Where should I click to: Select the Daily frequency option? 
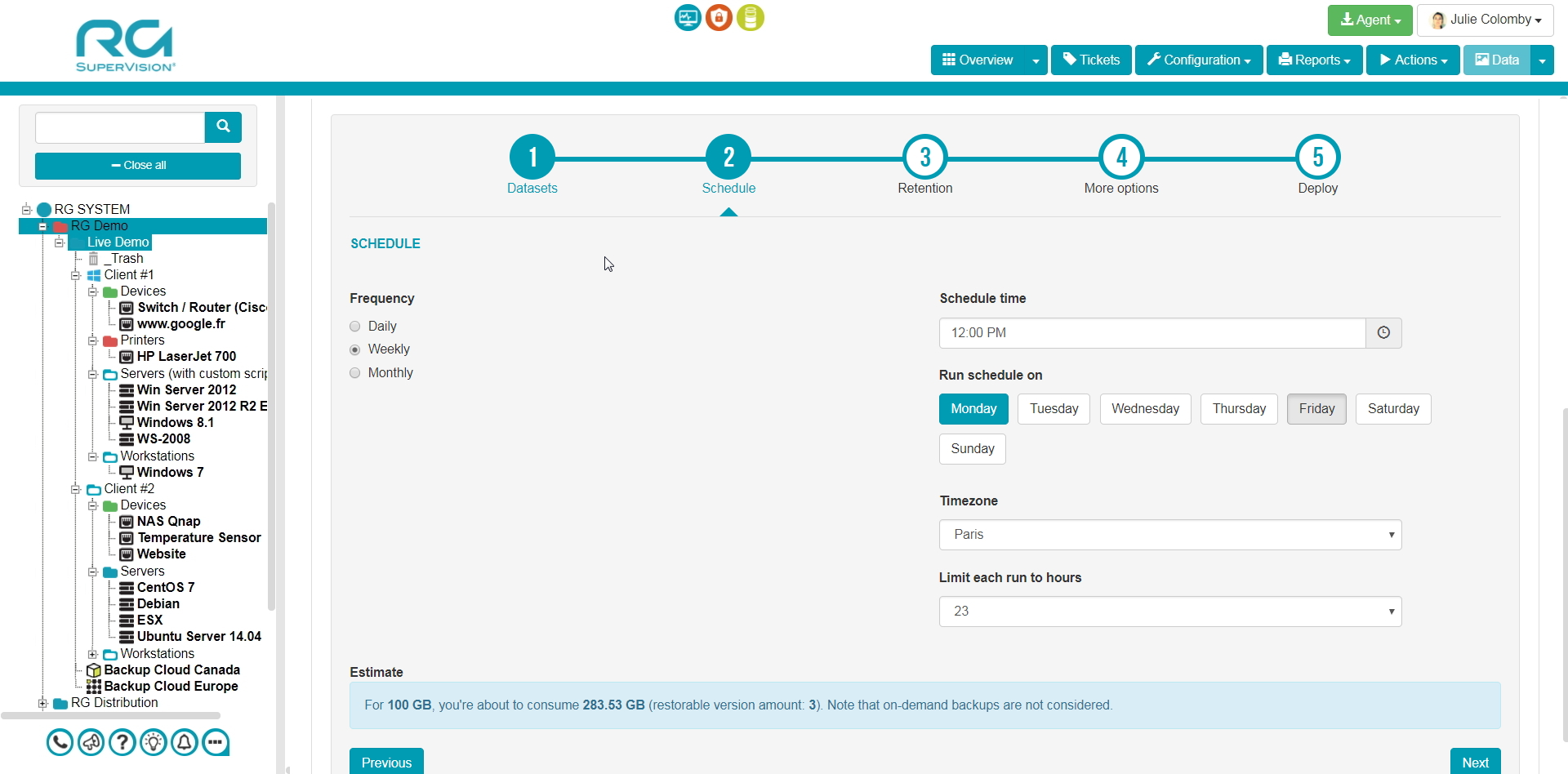point(354,326)
